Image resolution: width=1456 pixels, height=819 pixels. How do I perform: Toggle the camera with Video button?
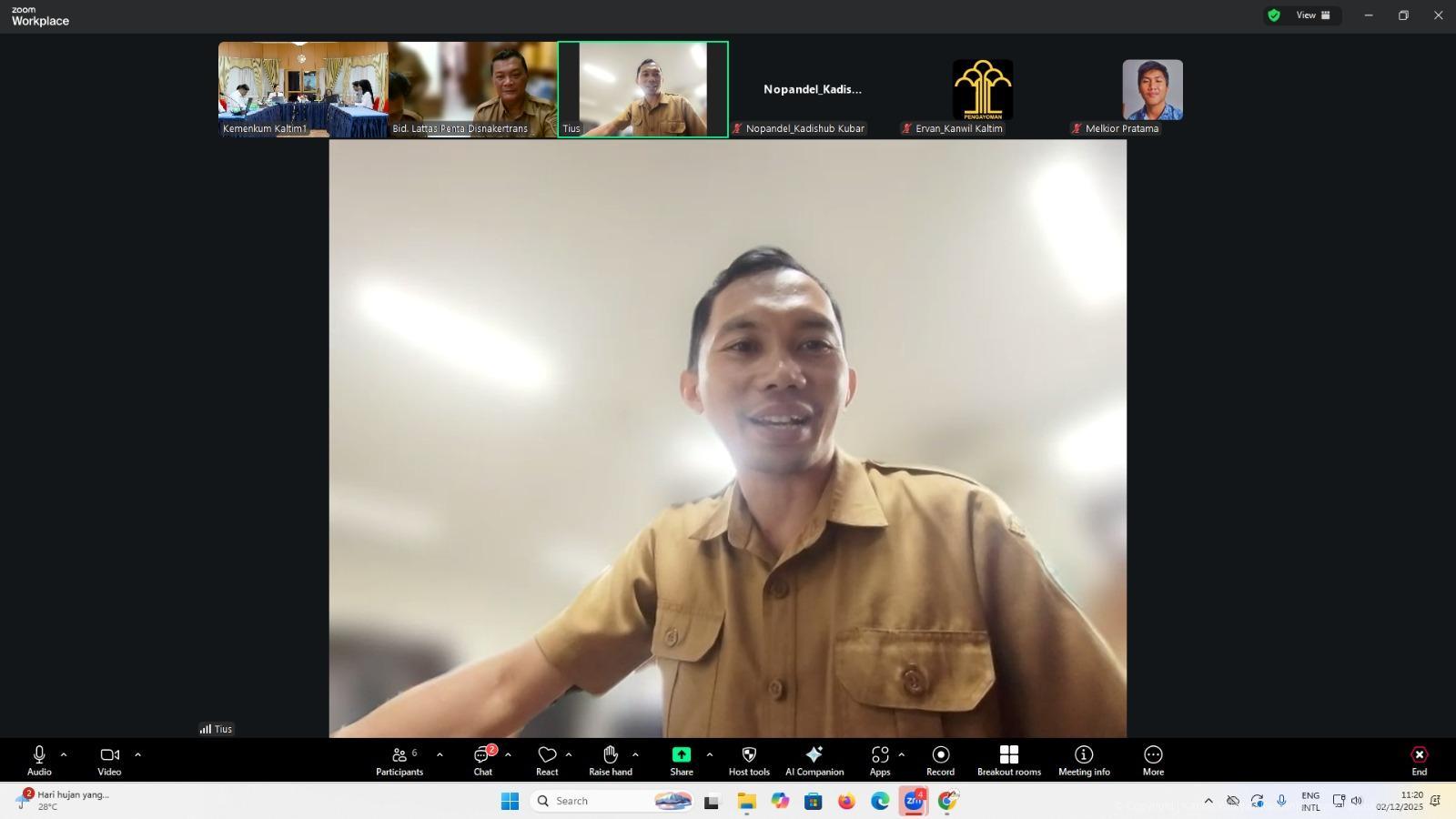point(109,761)
